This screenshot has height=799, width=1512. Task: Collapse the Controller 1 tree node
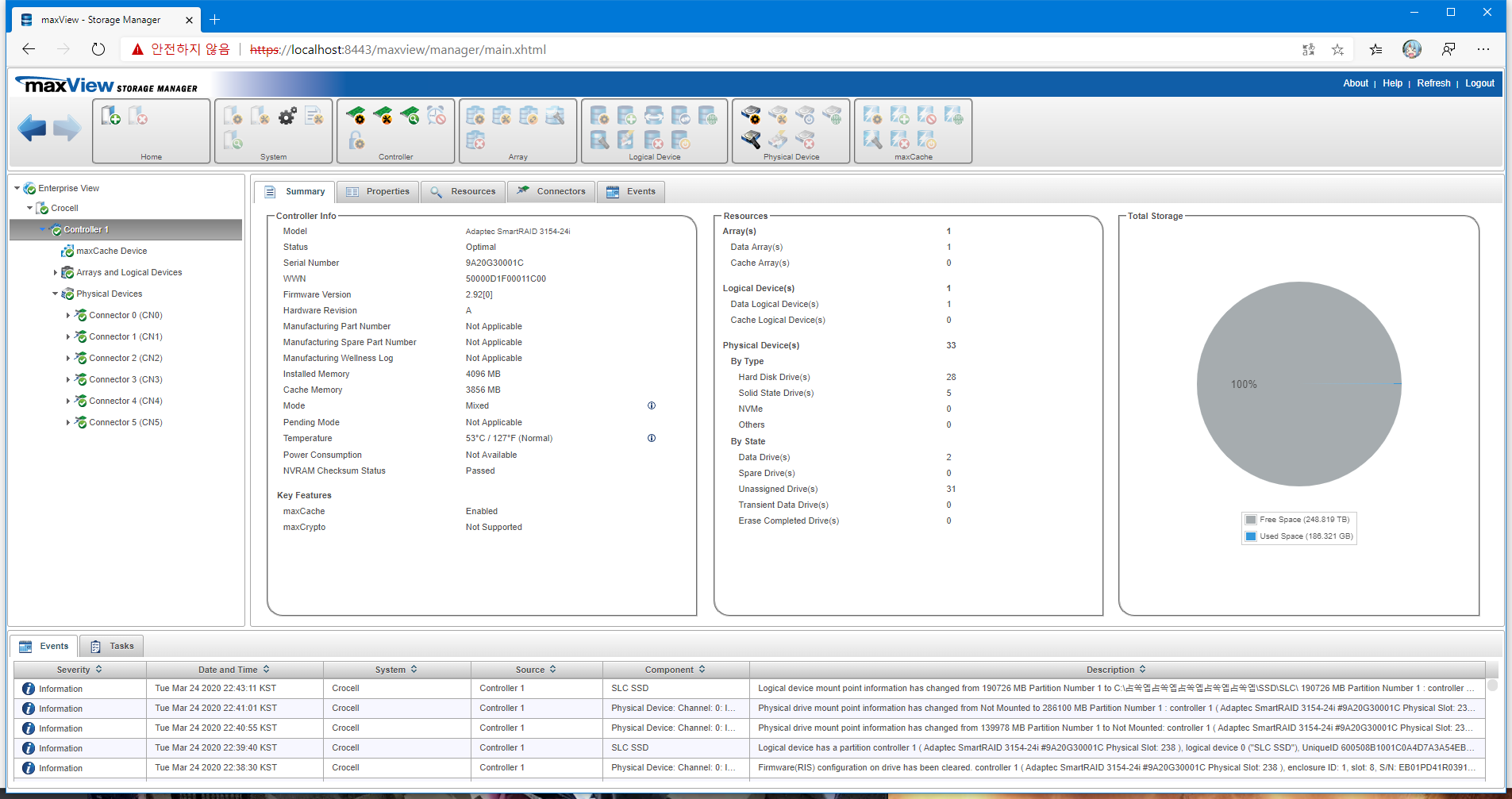43,229
